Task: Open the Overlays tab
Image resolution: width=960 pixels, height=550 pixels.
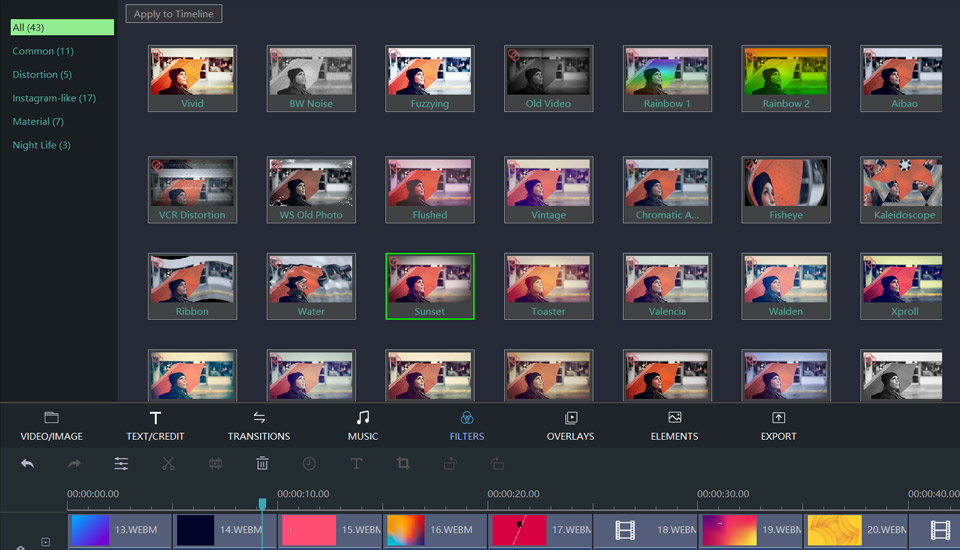Action: point(570,425)
